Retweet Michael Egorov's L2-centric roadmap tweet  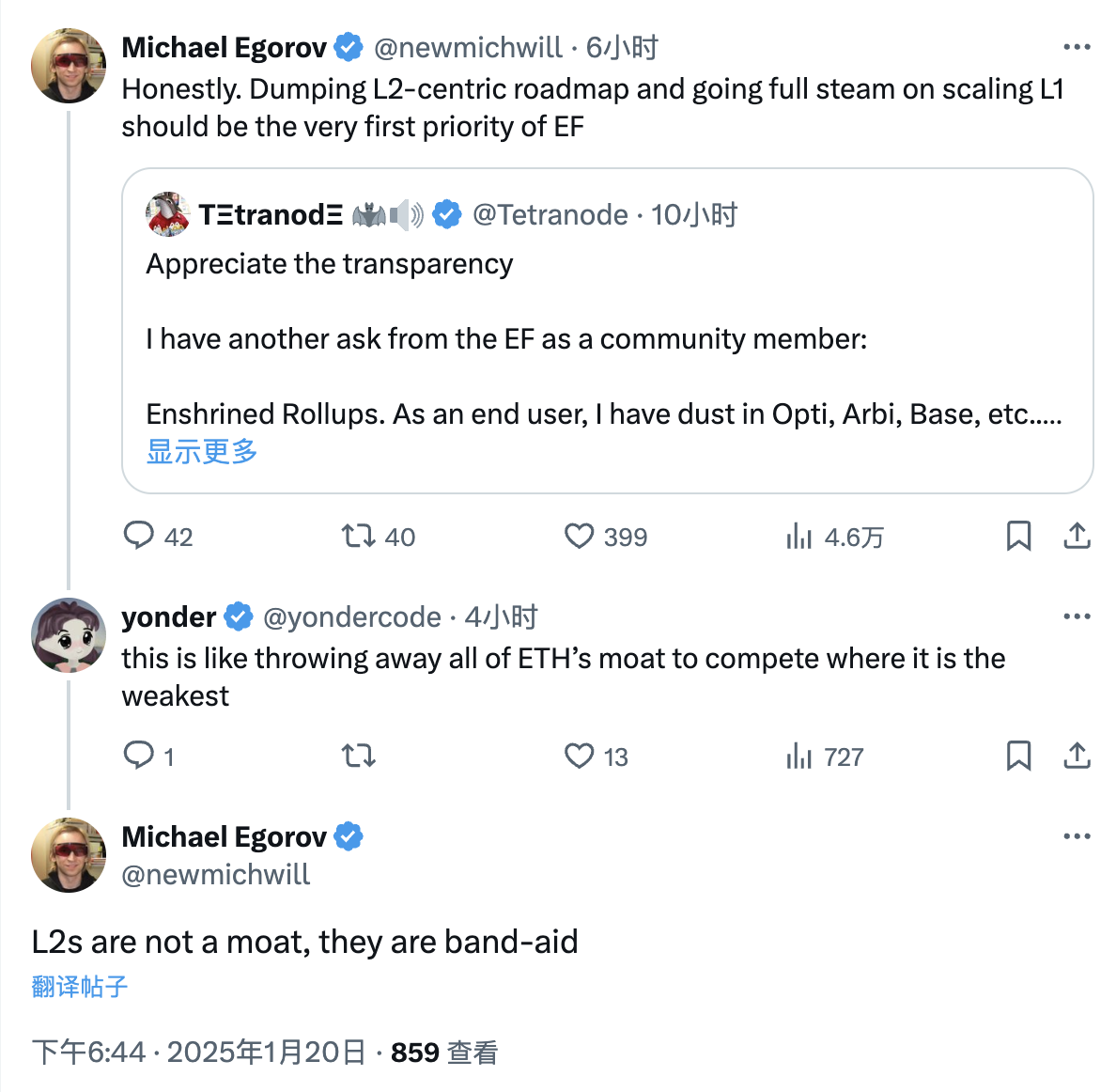coord(358,536)
